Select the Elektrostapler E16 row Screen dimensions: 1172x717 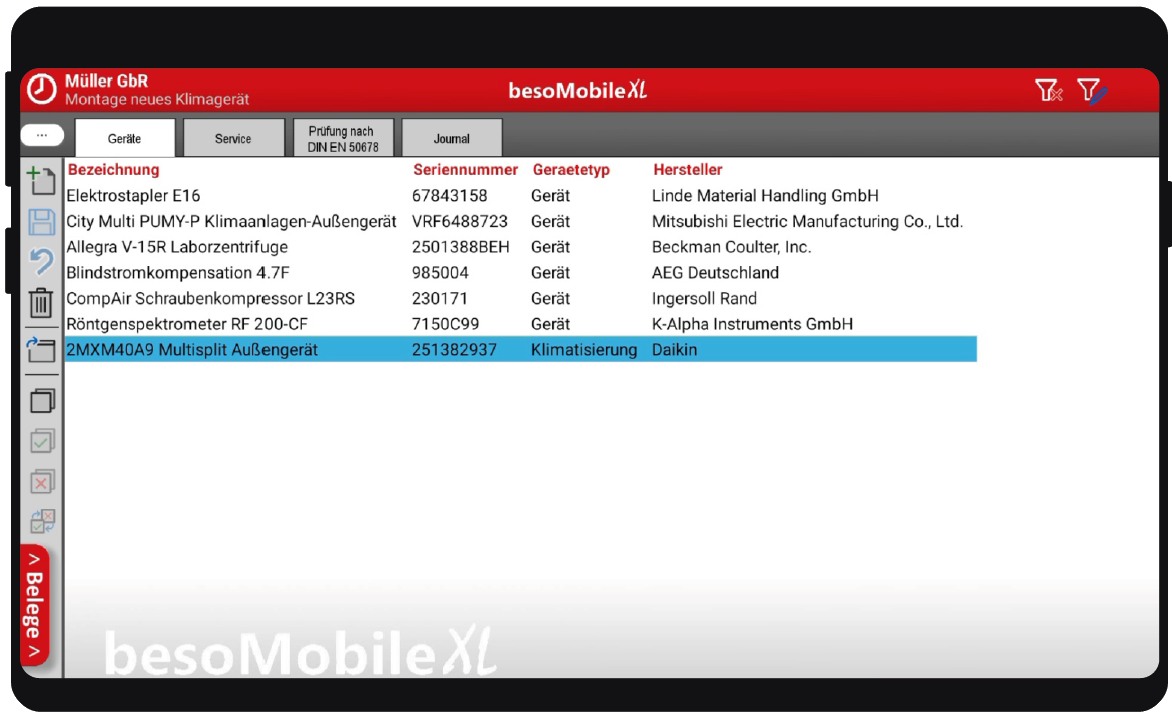[520, 196]
